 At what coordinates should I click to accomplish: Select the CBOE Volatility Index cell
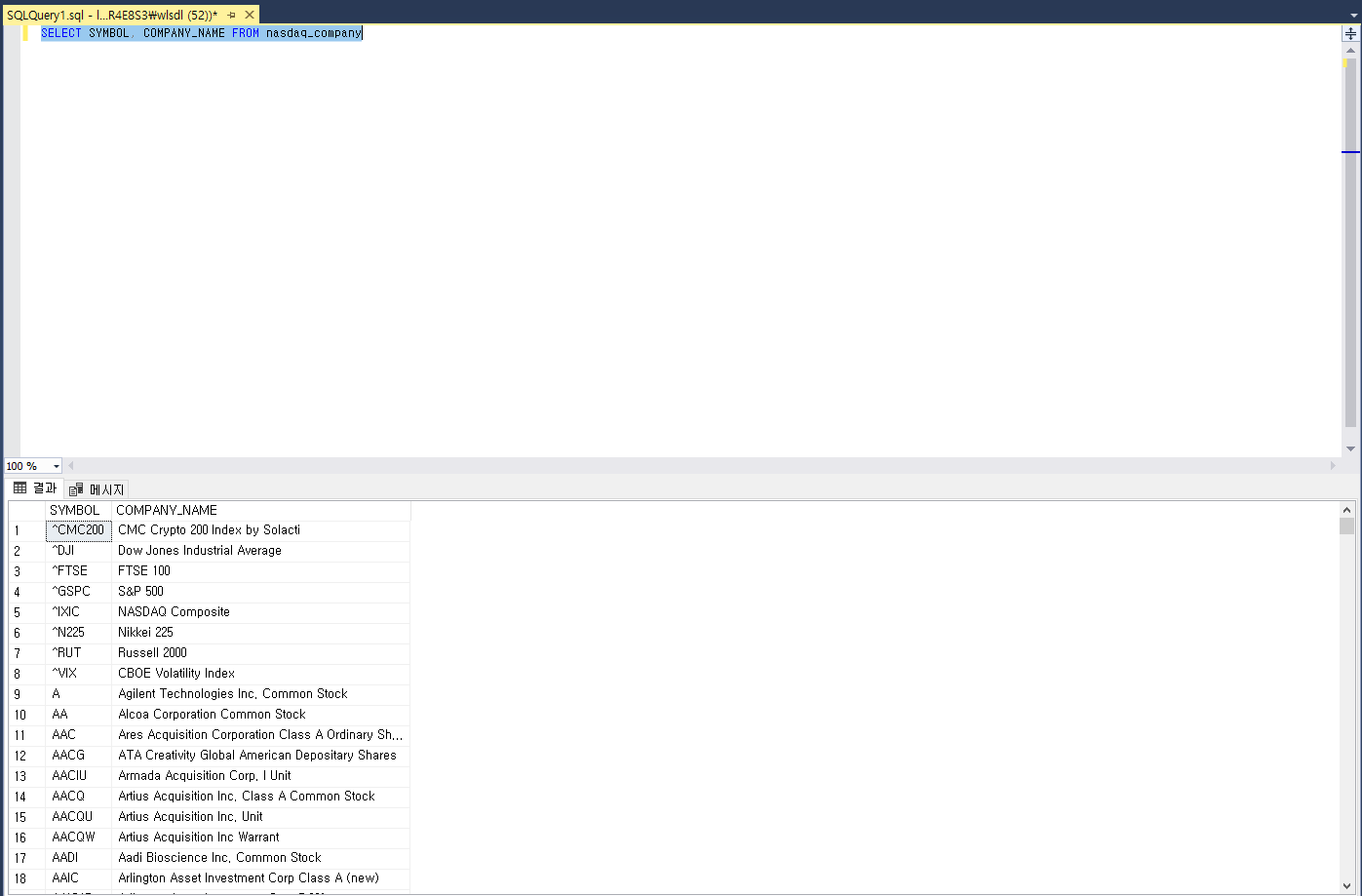pos(260,674)
